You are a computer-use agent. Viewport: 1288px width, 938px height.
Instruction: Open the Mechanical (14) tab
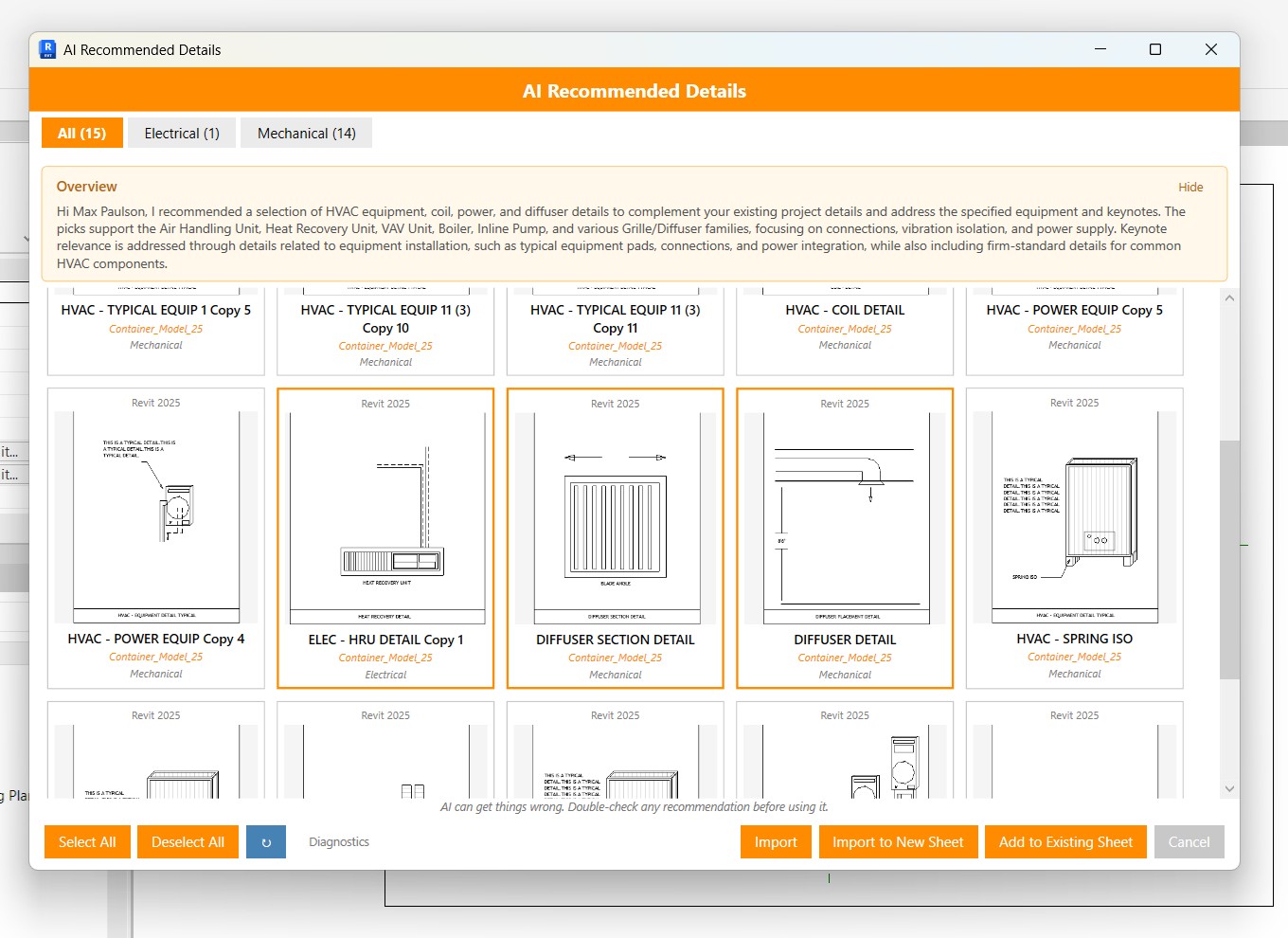[307, 134]
